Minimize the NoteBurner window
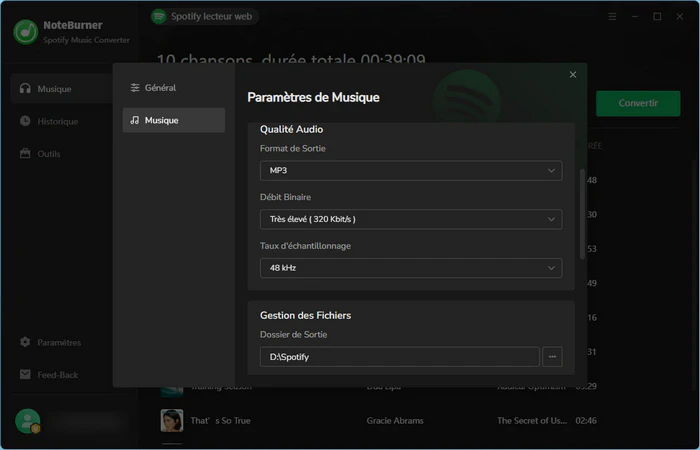Image resolution: width=700 pixels, height=450 pixels. pos(635,17)
